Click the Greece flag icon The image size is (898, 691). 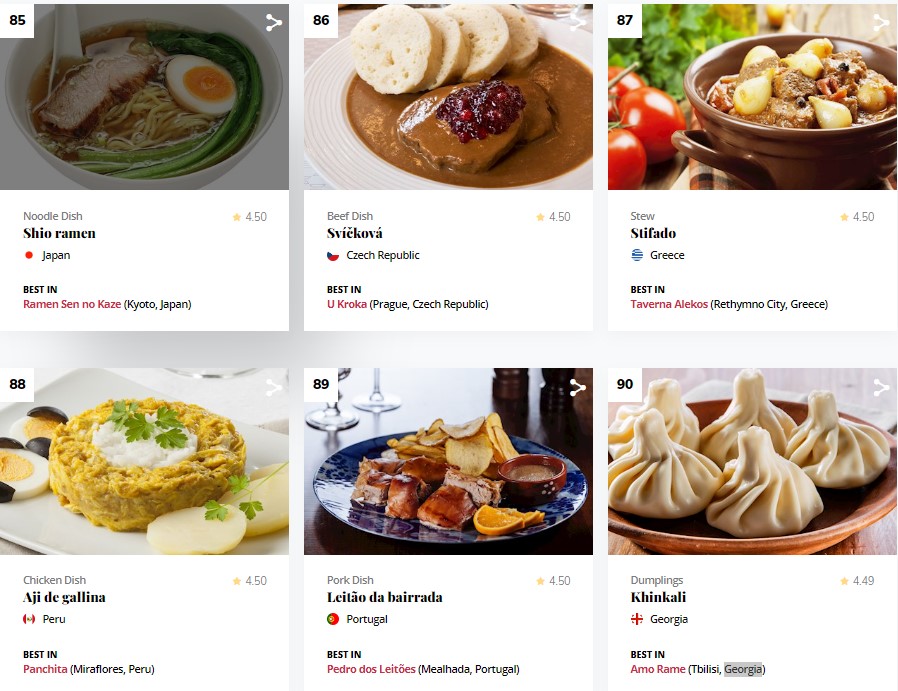(637, 255)
